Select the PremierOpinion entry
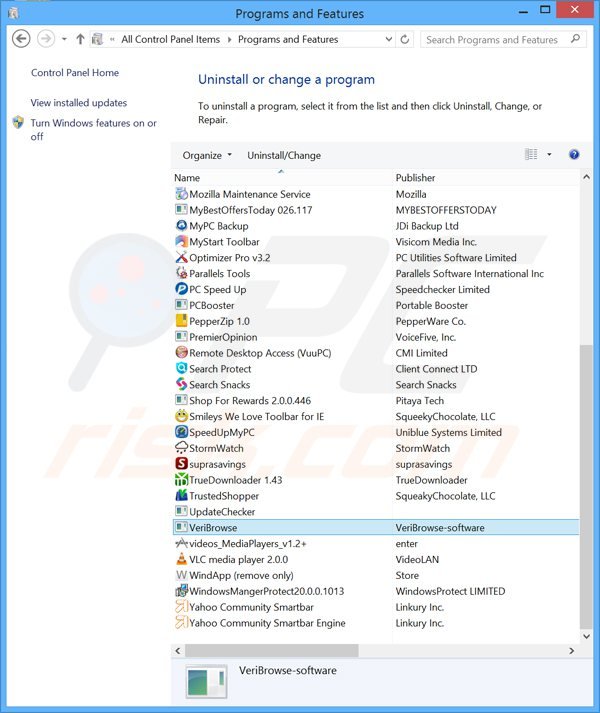Screen dimensions: 600x713 [x=223, y=337]
